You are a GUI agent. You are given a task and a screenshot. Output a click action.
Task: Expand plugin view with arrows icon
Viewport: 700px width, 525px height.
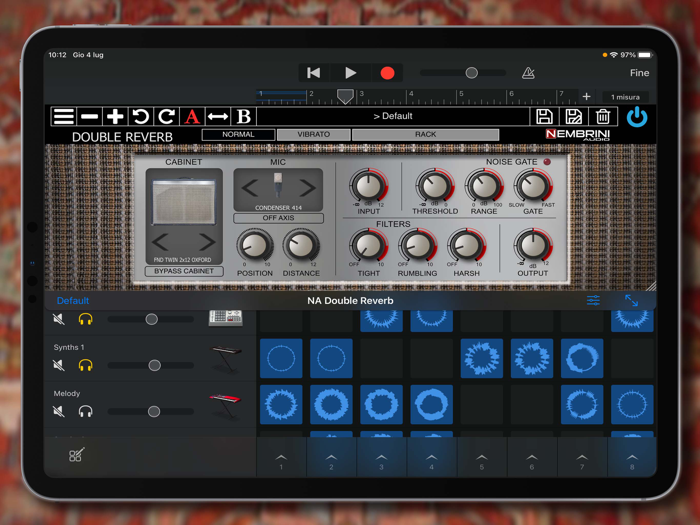pyautogui.click(x=631, y=300)
